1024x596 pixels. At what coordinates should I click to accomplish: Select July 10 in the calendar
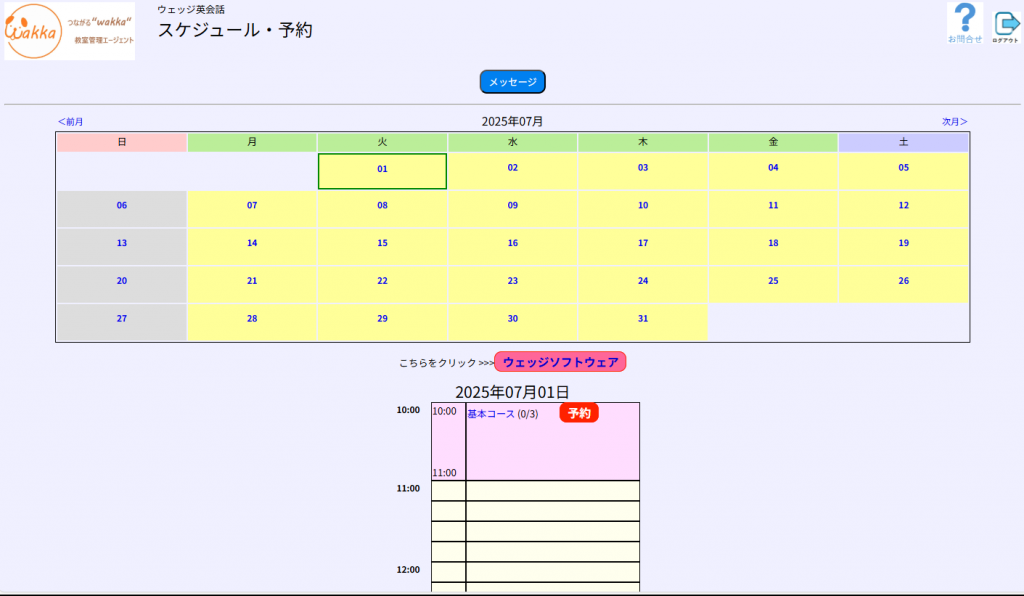tap(643, 206)
